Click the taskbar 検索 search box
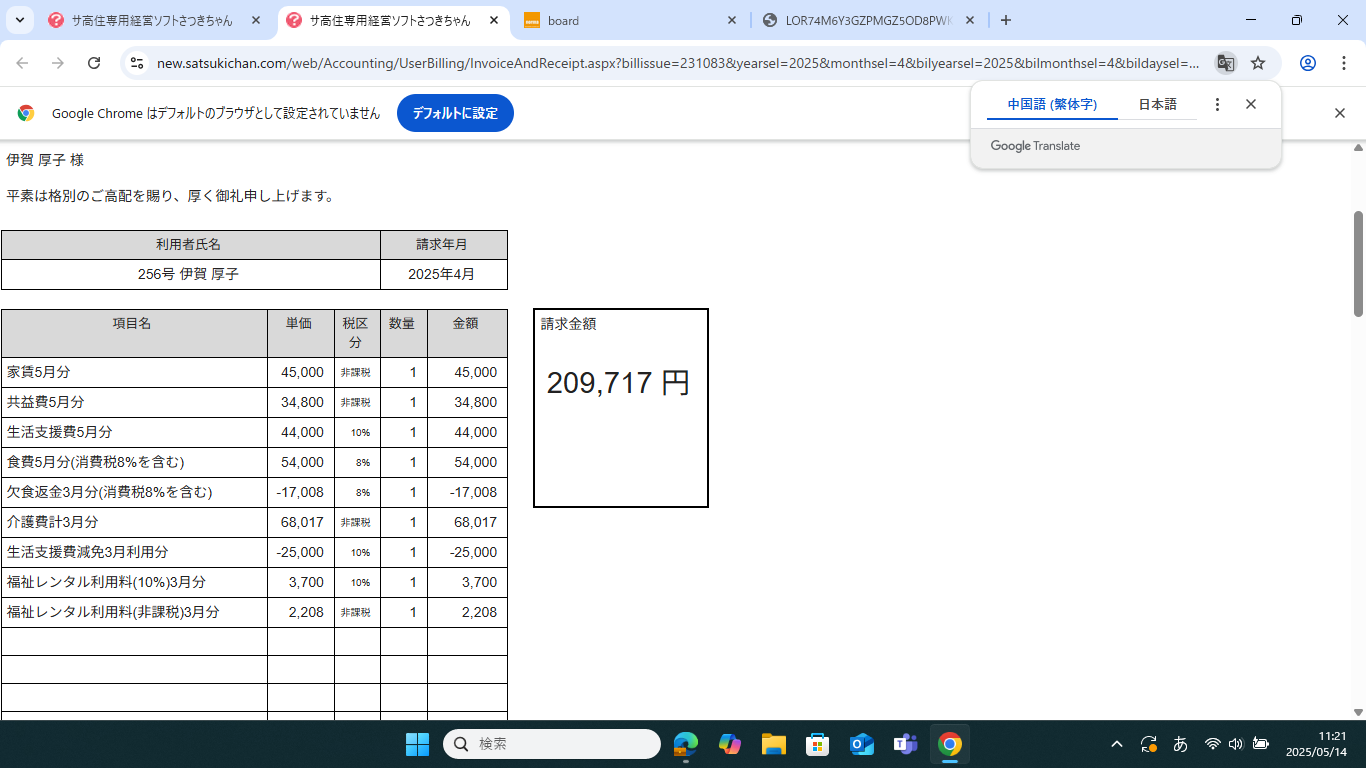 (x=552, y=744)
